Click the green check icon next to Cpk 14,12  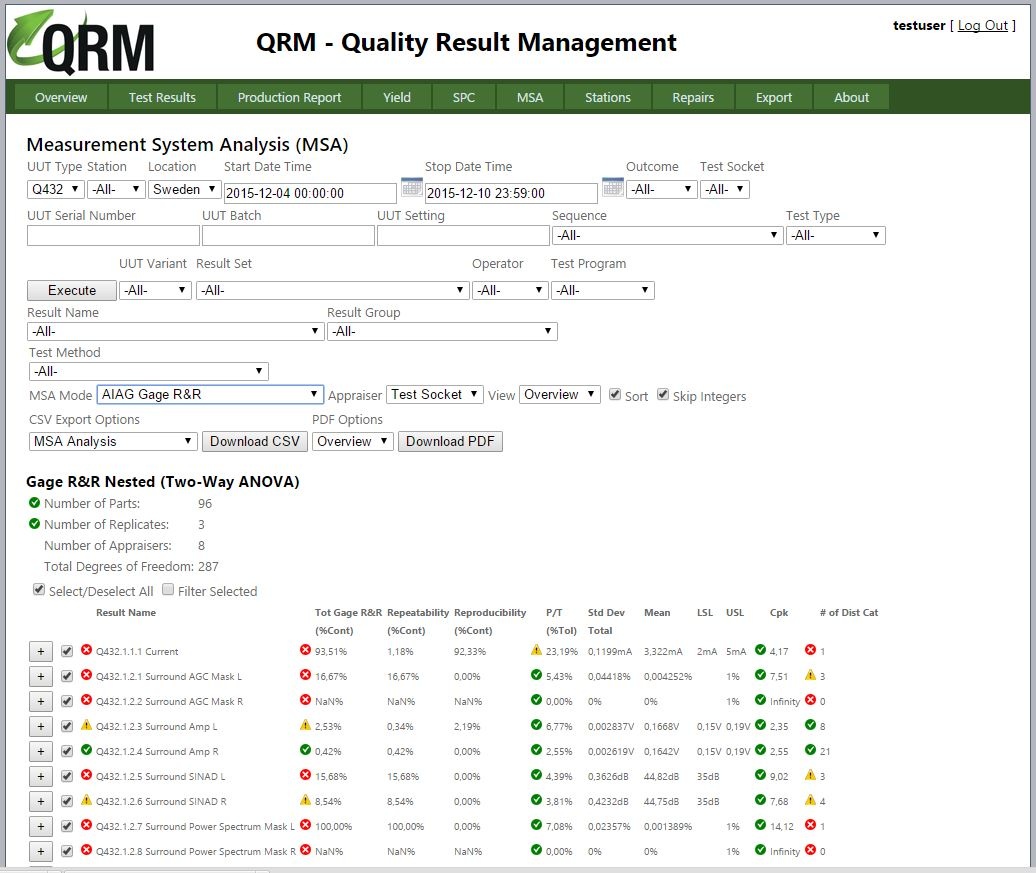760,825
